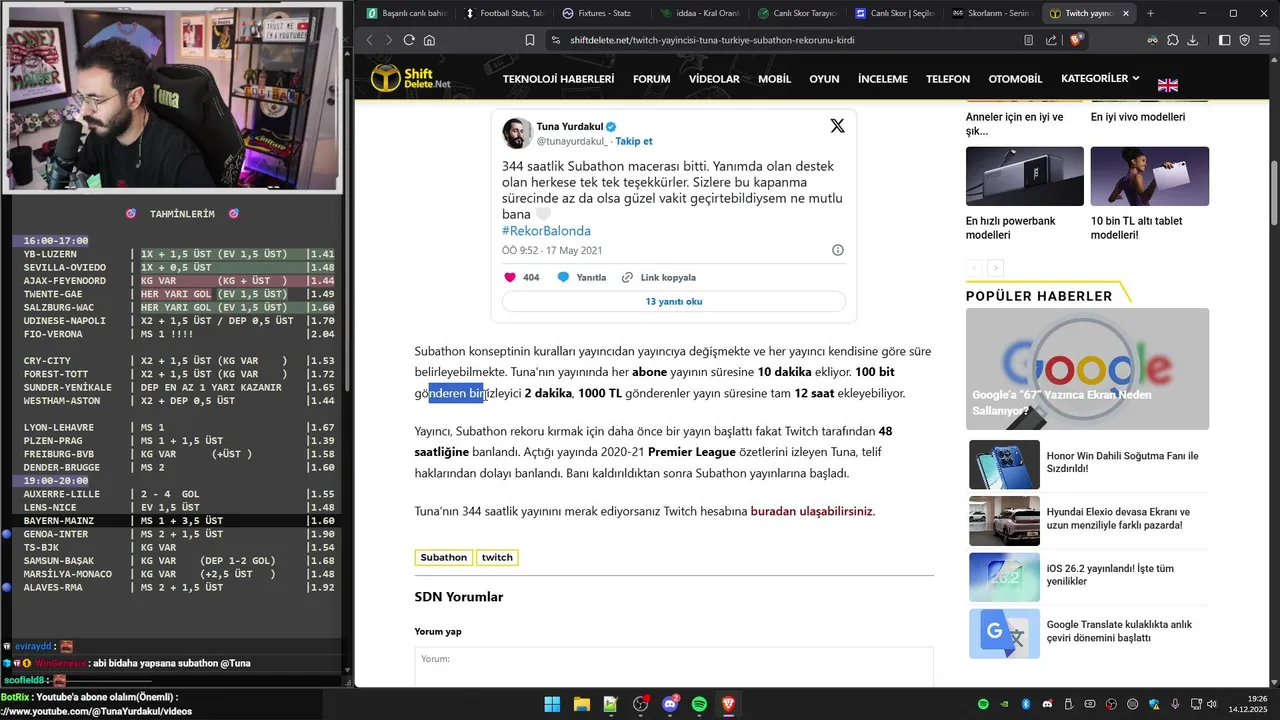Open iOS 26.2 yayınlandı article

pos(1110,575)
